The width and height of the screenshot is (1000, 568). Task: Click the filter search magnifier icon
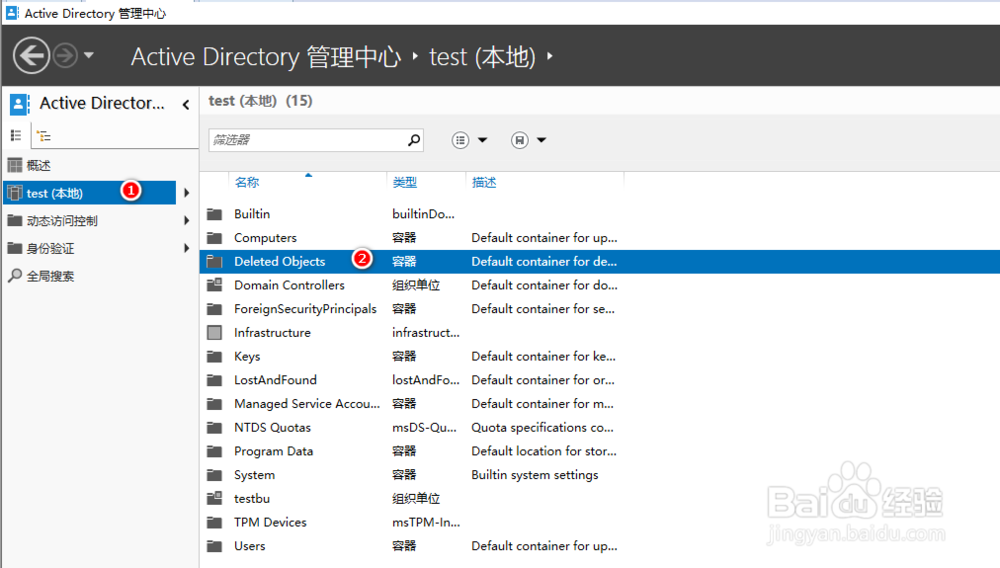click(414, 140)
